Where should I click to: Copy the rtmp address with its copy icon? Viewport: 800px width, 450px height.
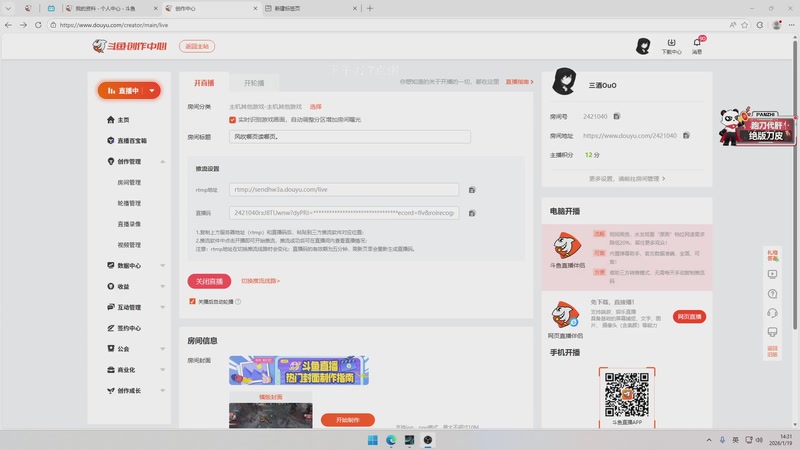tap(472, 190)
